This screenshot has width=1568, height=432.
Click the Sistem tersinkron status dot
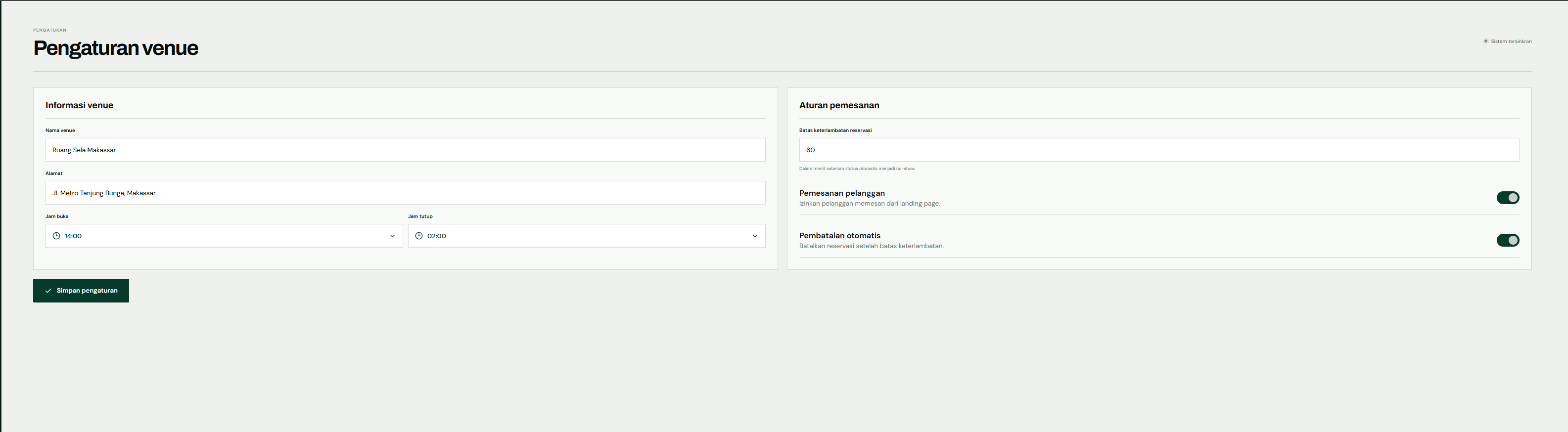pos(1485,42)
